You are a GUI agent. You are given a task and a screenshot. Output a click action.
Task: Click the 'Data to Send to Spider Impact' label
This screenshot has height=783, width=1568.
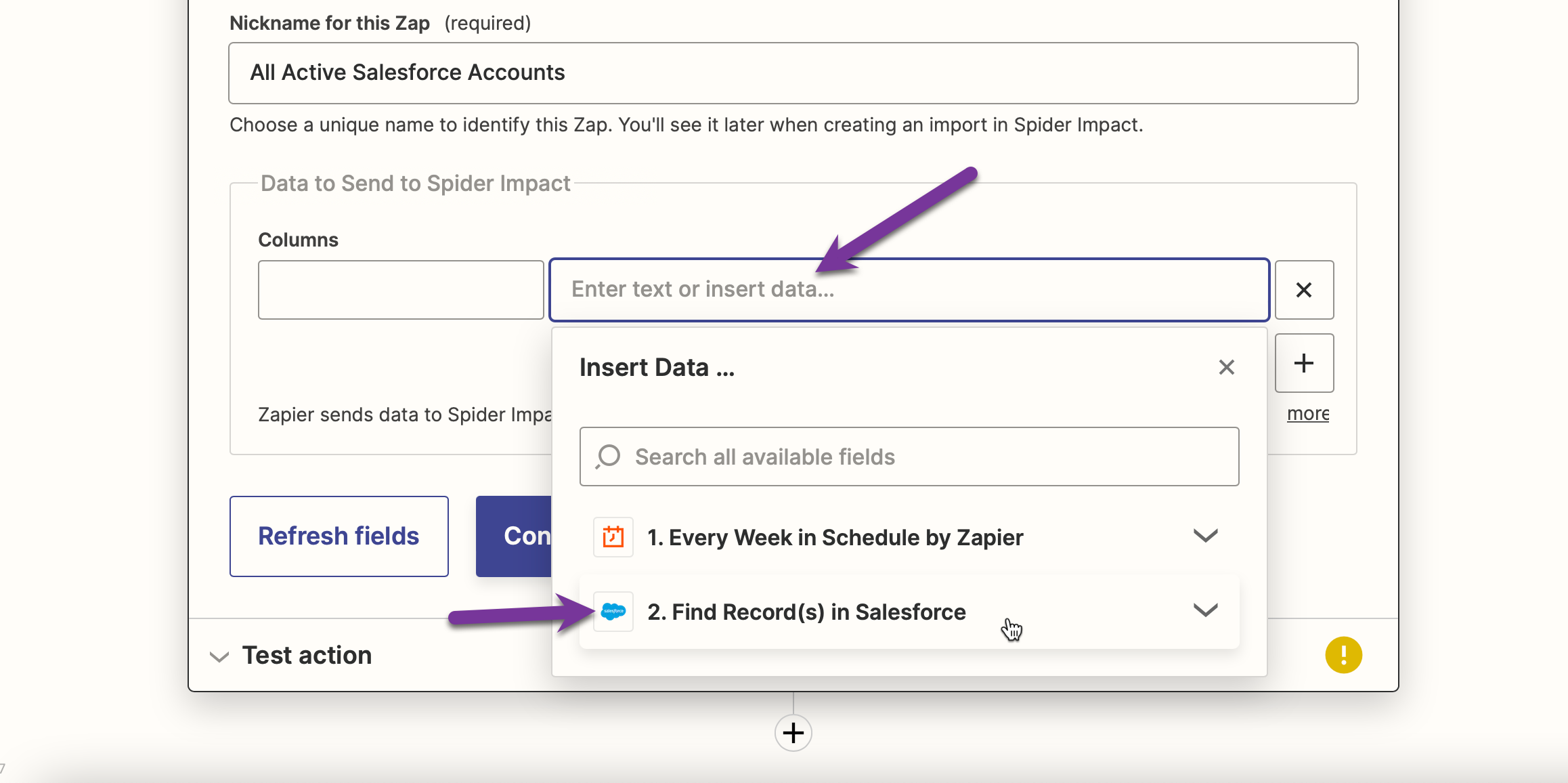click(x=416, y=184)
